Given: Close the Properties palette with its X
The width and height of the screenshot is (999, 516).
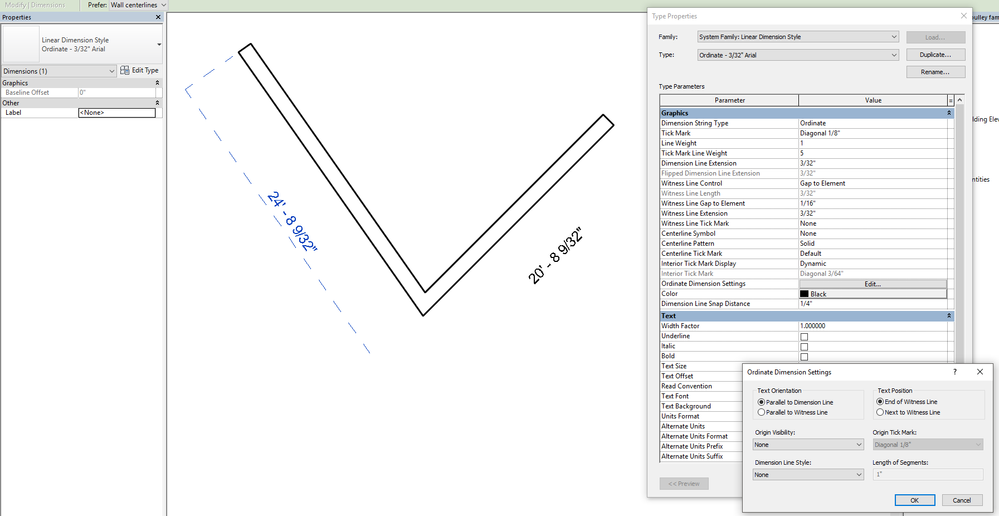Looking at the screenshot, I should [x=159, y=17].
